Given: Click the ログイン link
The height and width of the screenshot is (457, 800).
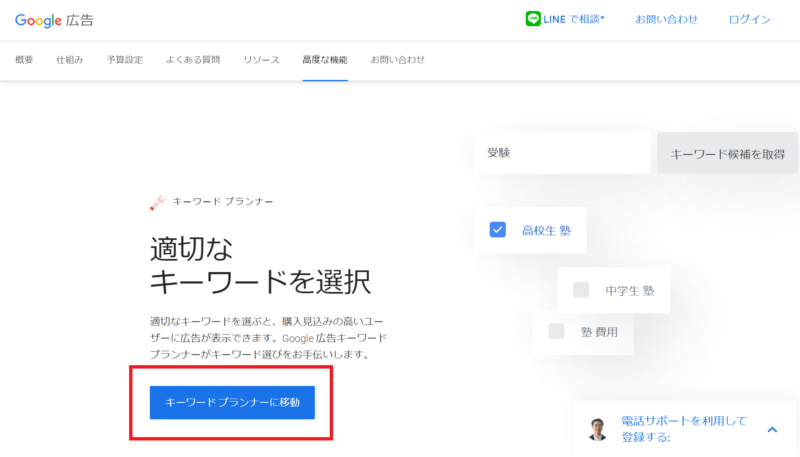Looking at the screenshot, I should tap(749, 19).
